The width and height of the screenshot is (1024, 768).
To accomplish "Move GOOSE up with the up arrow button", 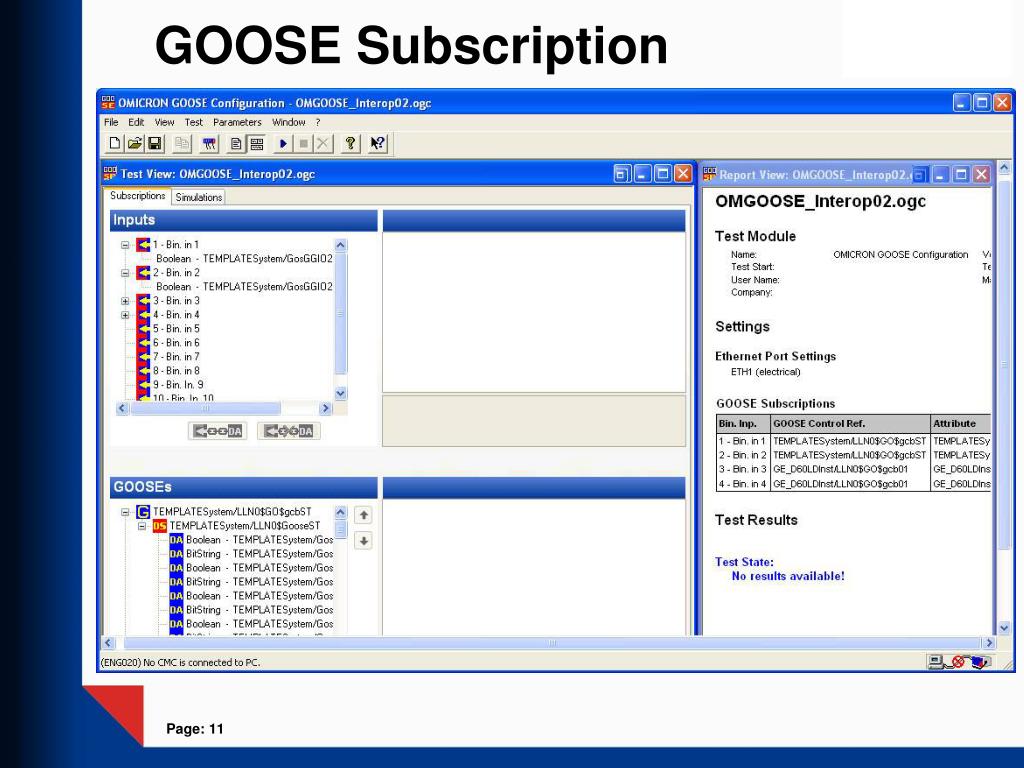I will (x=364, y=515).
